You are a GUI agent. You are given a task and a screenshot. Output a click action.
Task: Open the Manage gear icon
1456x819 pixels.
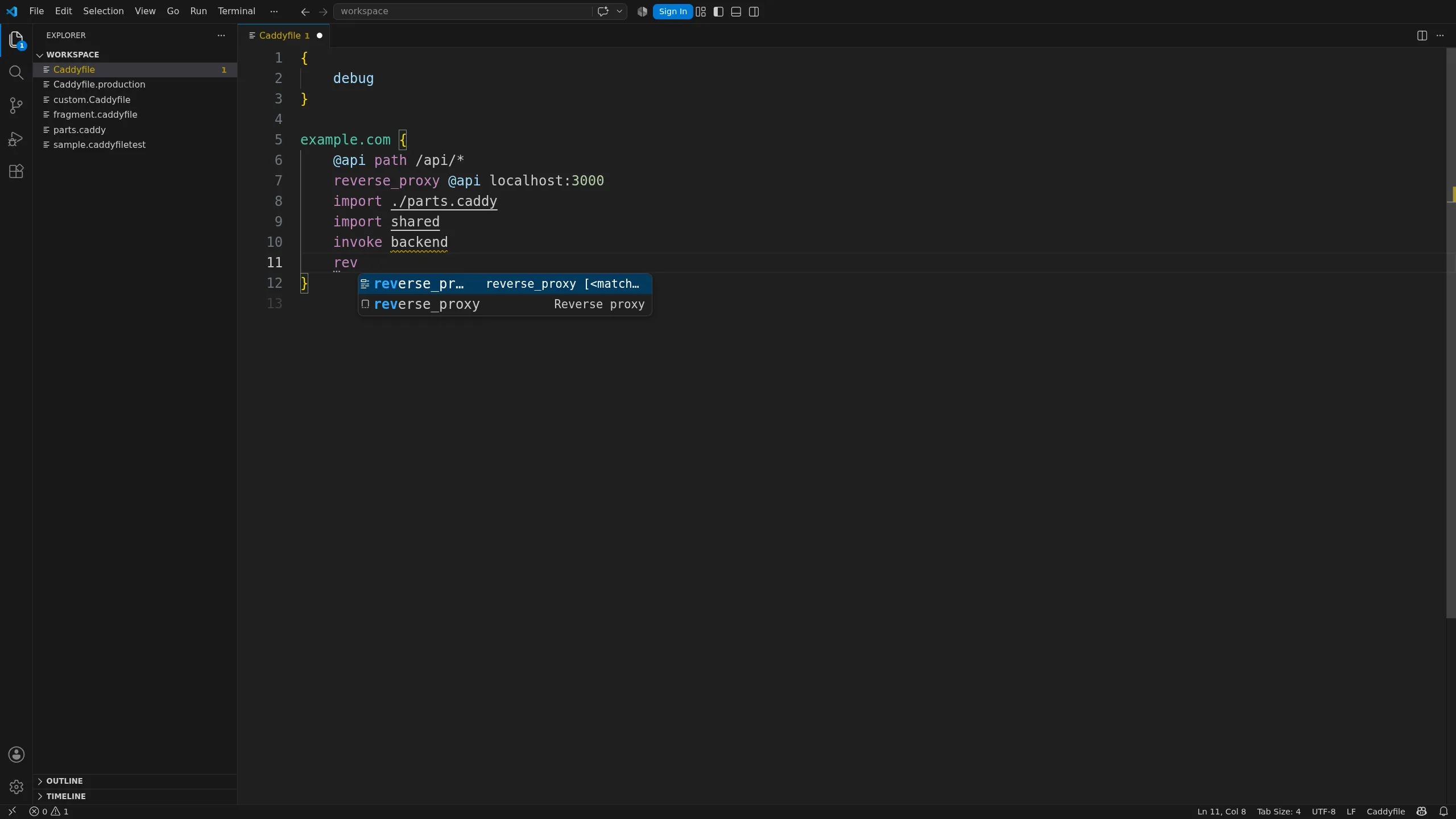(x=16, y=787)
